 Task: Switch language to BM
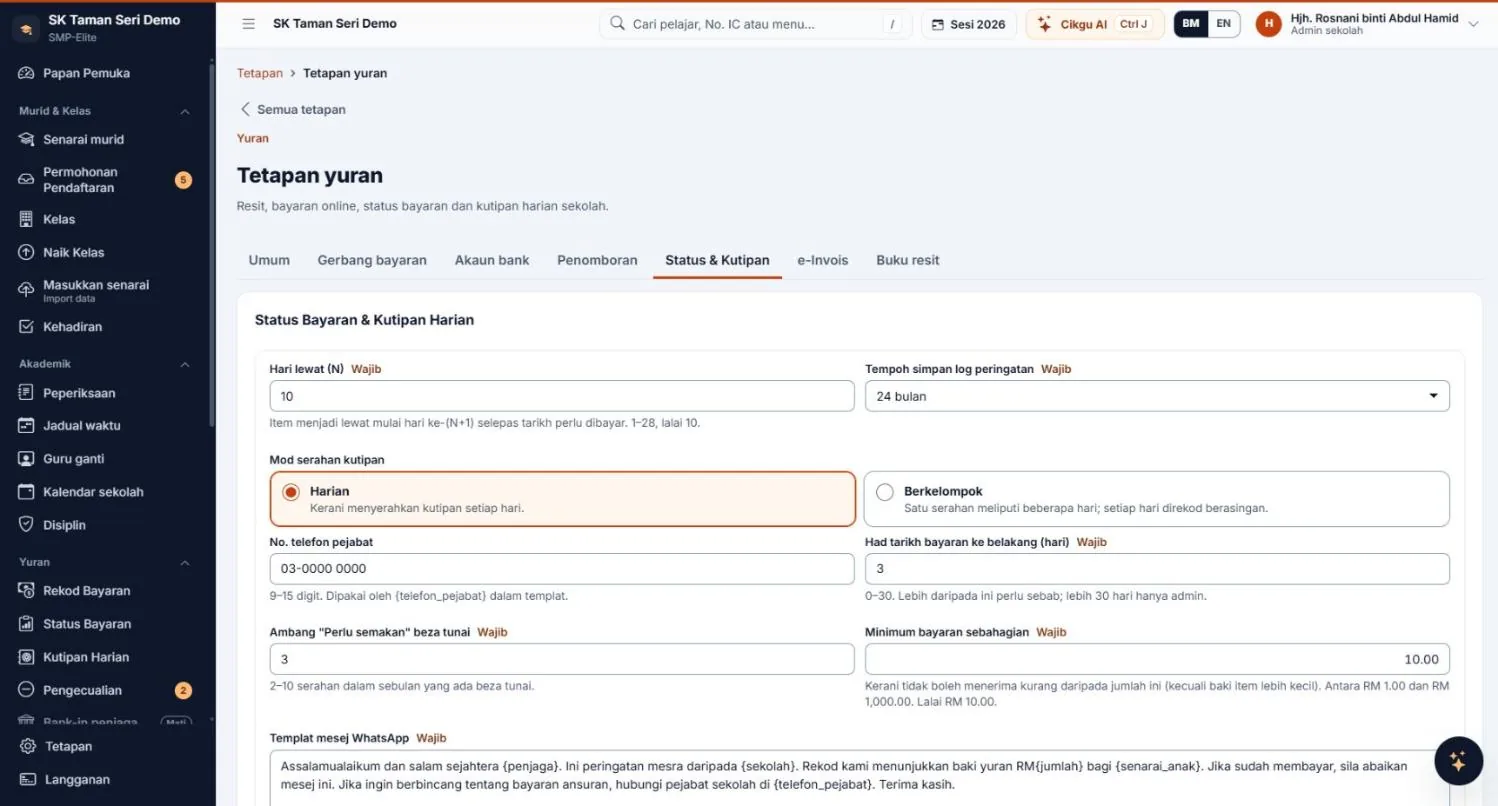1191,24
